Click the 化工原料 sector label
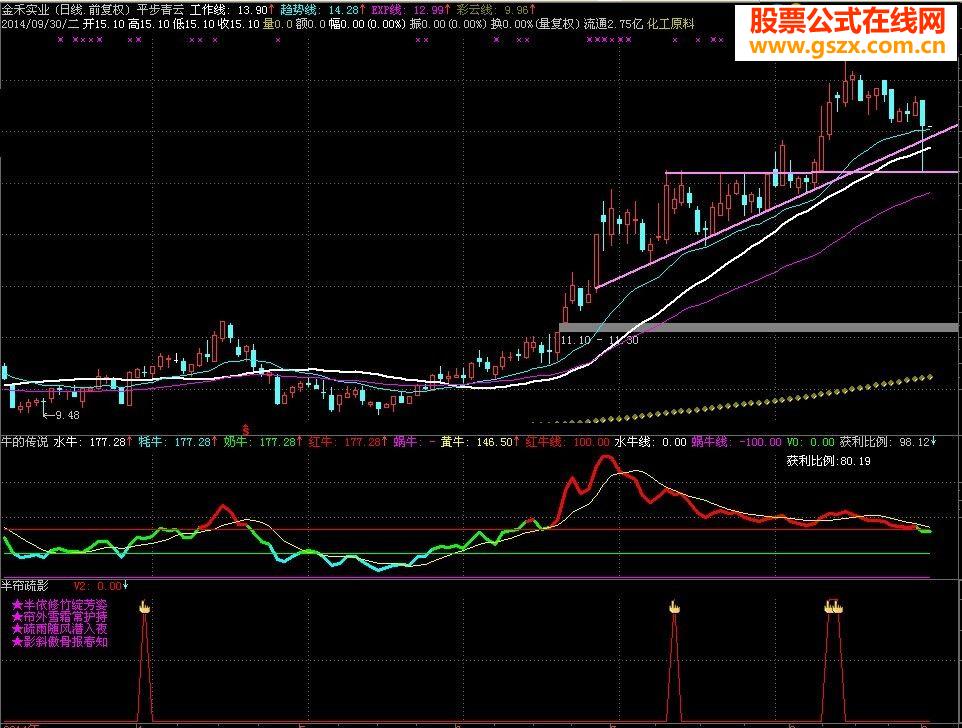This screenshot has height=728, width=962. pyautogui.click(x=671, y=24)
